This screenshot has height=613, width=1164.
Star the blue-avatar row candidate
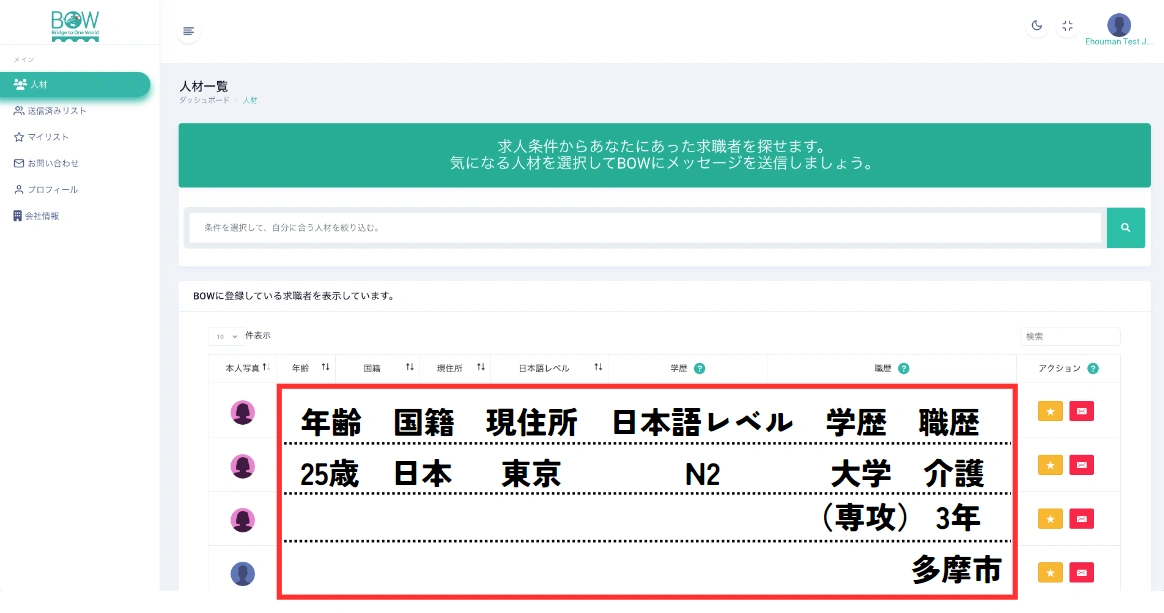point(1050,573)
